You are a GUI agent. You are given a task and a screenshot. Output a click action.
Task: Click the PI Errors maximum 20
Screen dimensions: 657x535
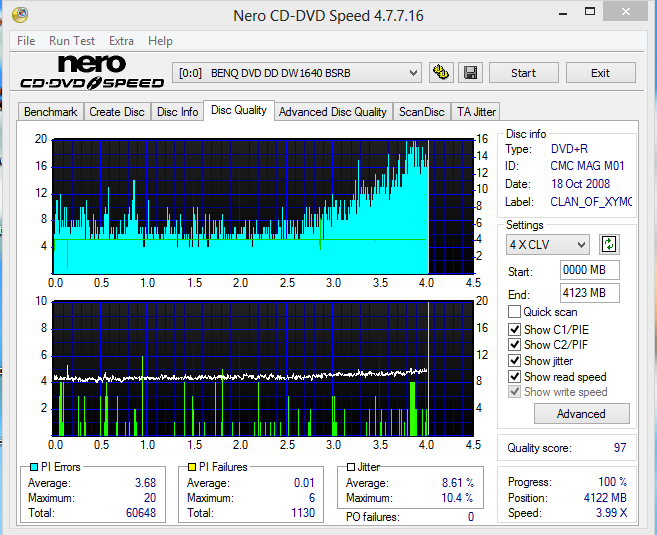[150, 498]
